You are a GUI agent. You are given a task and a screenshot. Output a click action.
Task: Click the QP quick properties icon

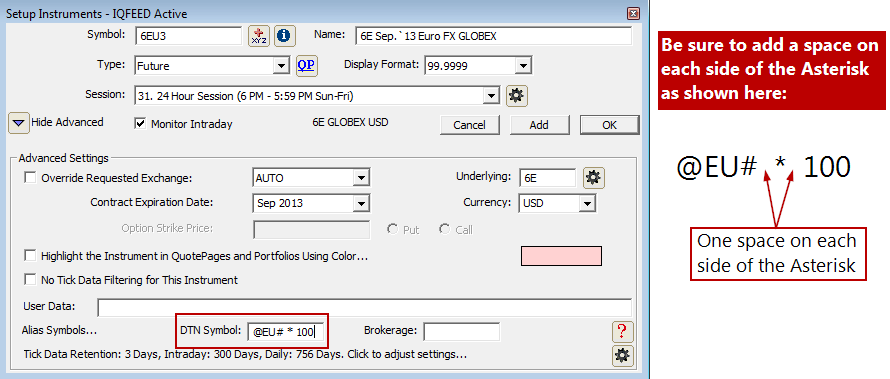[307, 65]
